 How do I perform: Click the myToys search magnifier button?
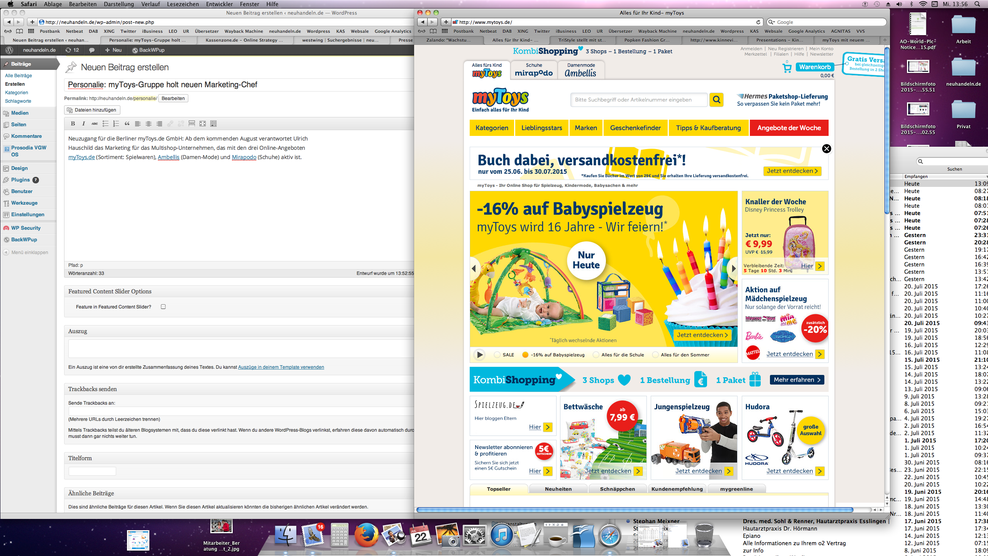[716, 100]
